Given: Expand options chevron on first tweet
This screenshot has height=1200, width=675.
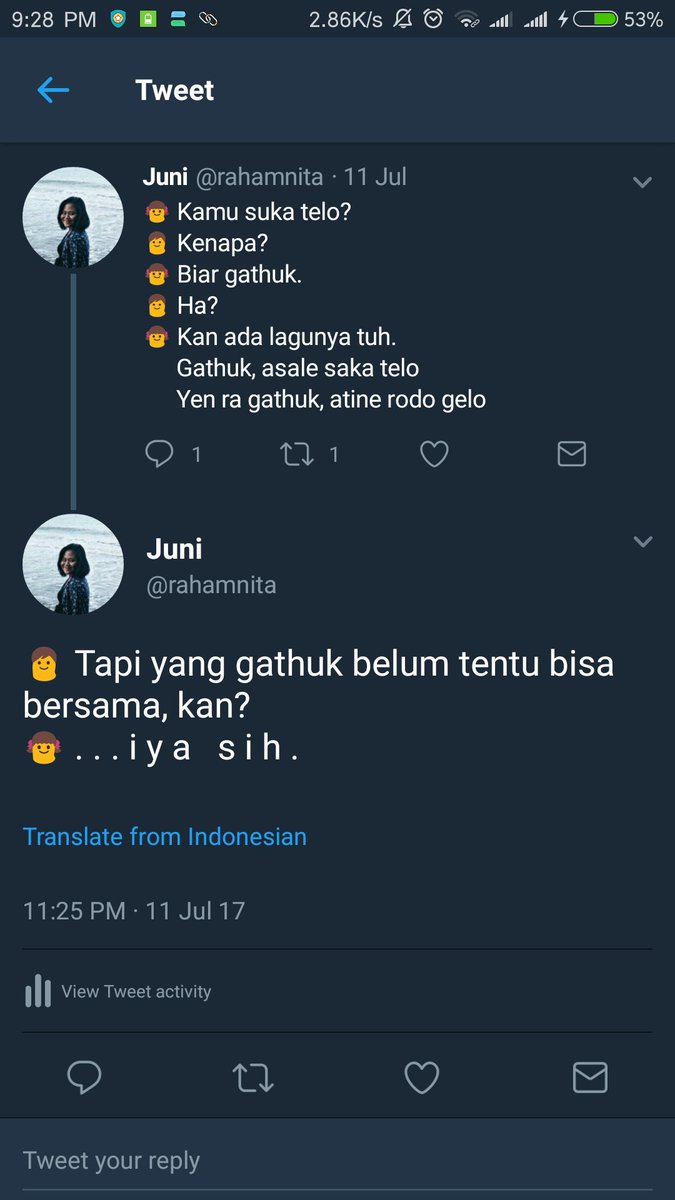Looking at the screenshot, I should (643, 182).
